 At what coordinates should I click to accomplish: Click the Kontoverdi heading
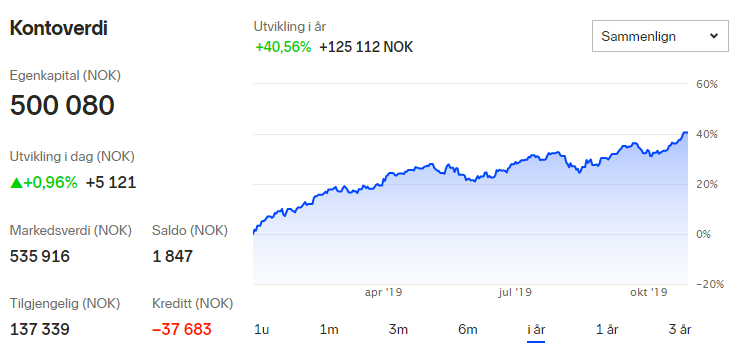[59, 28]
